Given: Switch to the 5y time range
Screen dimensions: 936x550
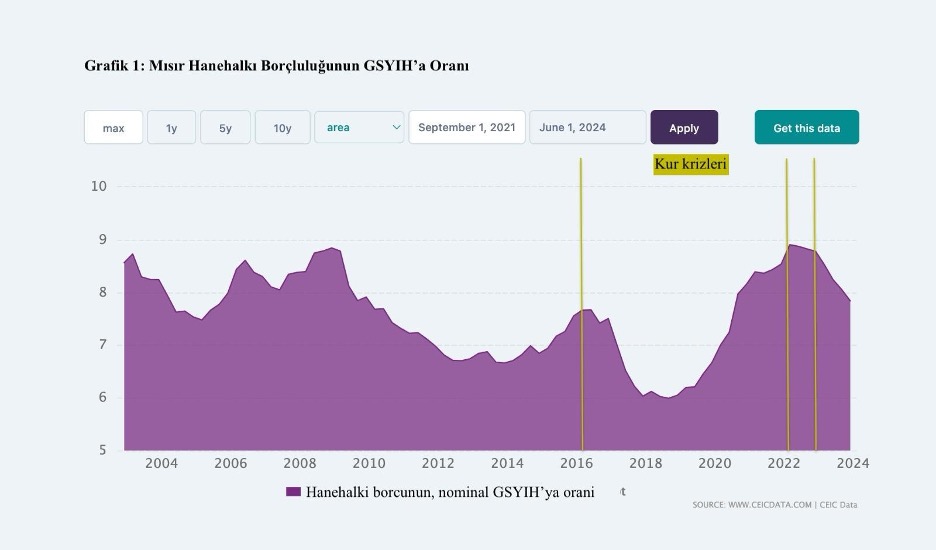Looking at the screenshot, I should tap(225, 128).
